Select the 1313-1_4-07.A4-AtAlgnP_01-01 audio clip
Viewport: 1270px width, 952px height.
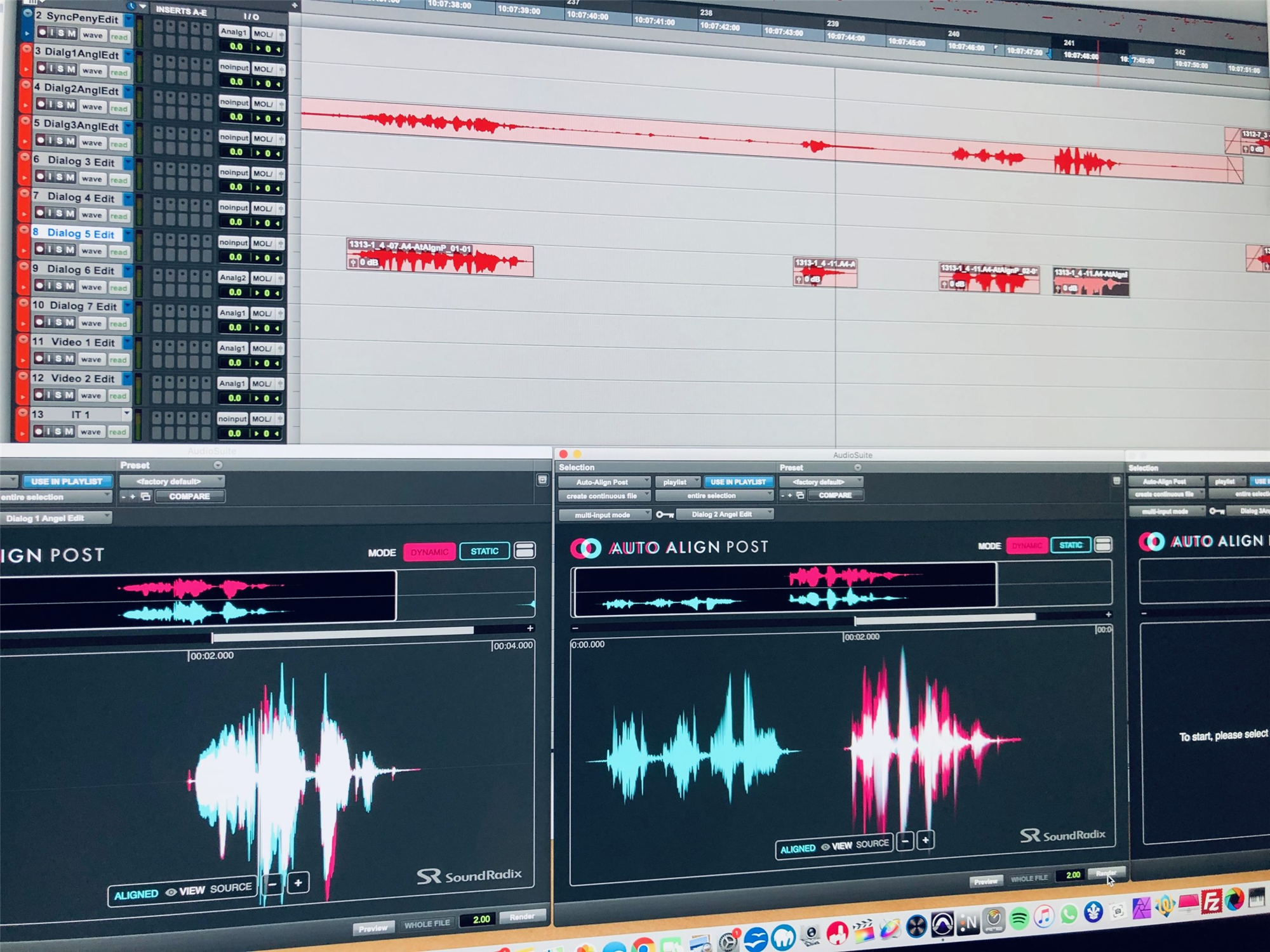pos(440,257)
